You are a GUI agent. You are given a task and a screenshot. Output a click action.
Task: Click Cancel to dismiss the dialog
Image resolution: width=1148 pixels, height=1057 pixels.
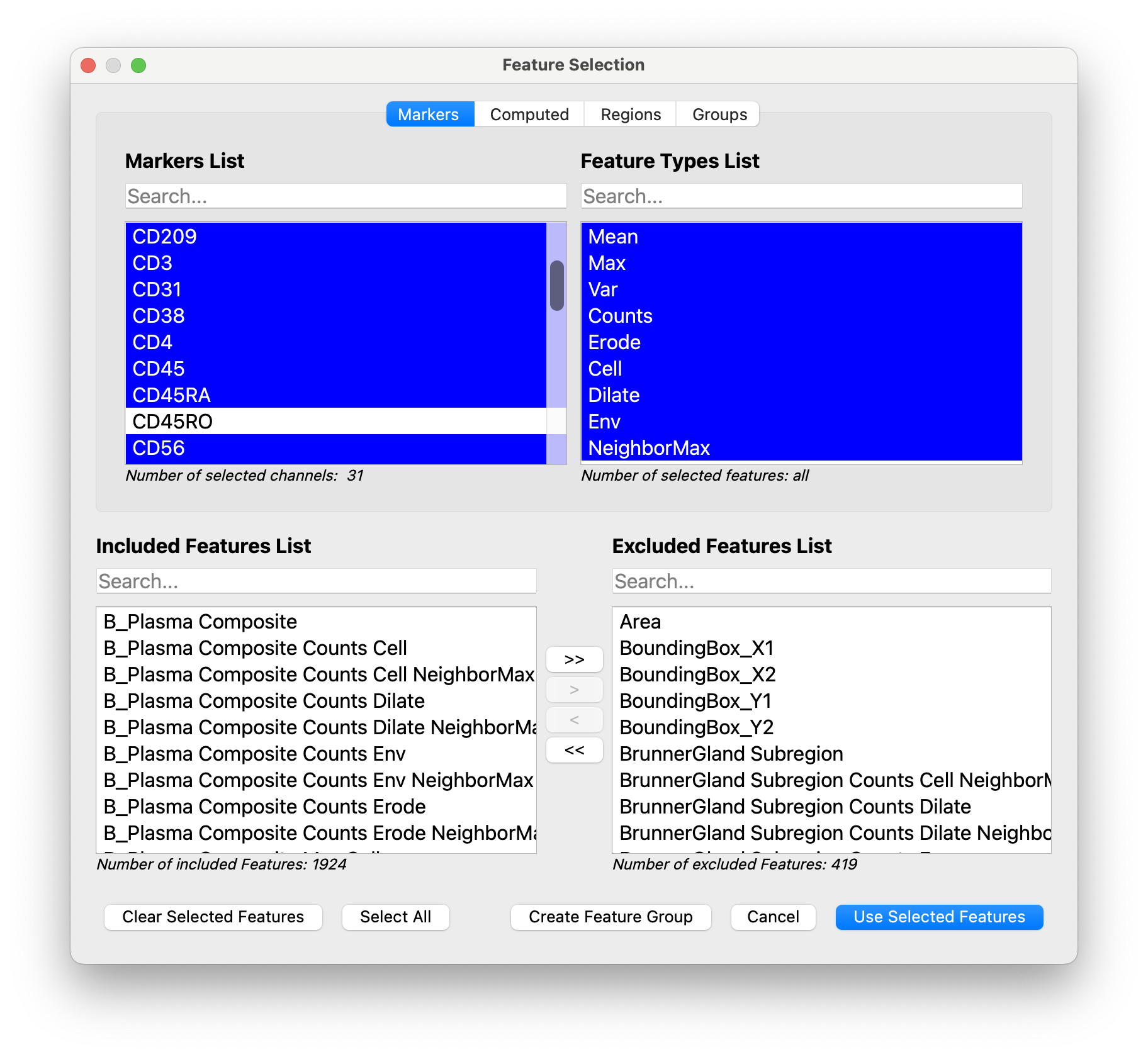[x=772, y=917]
